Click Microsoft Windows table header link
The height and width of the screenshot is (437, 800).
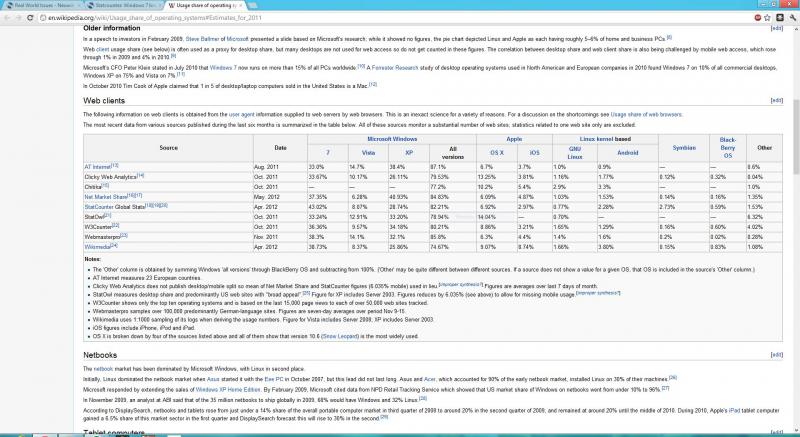(x=392, y=139)
